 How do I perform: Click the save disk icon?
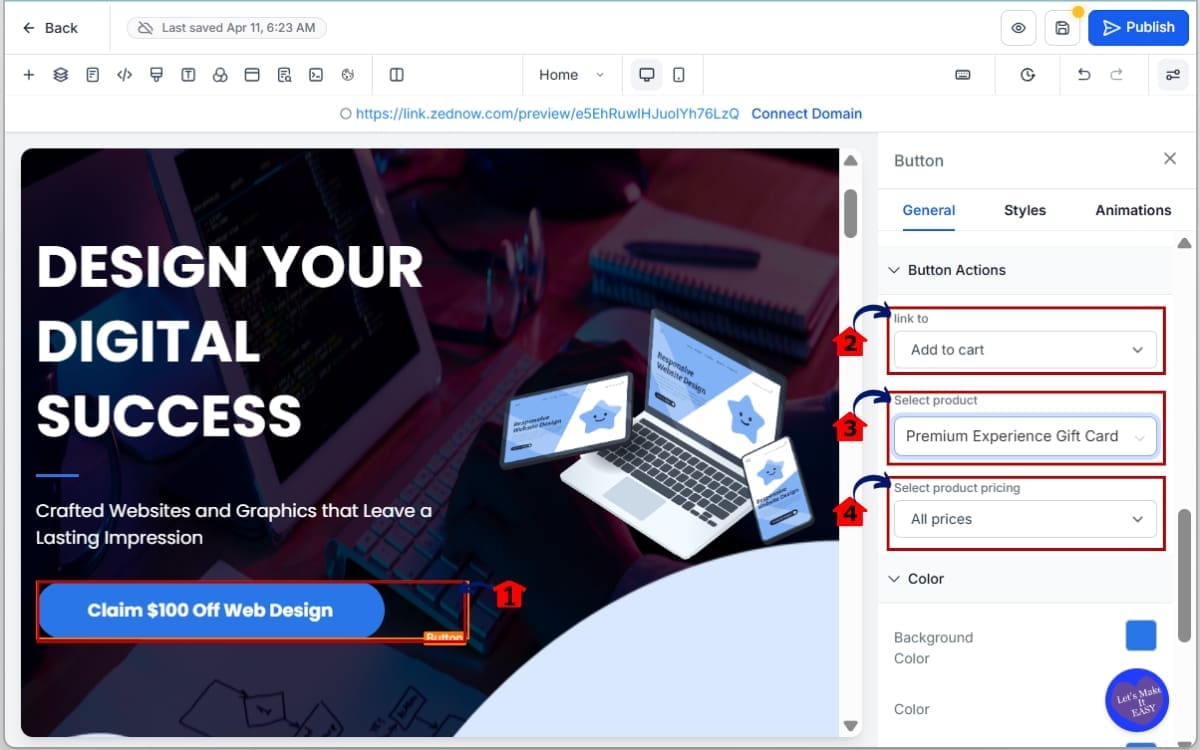(x=1062, y=28)
